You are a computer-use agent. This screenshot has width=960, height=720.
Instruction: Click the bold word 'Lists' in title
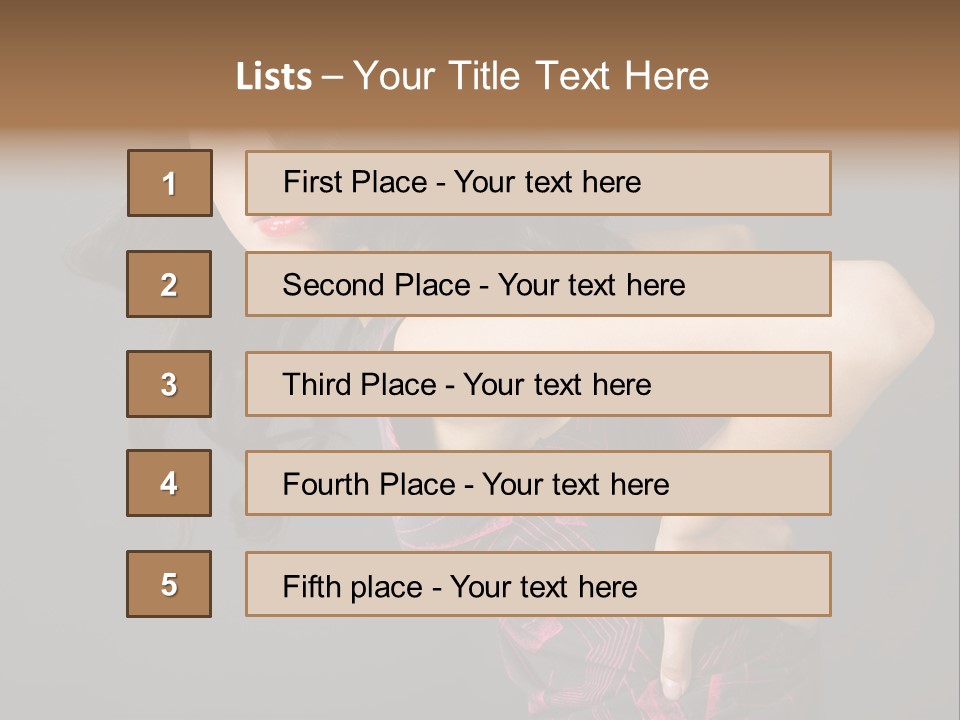click(x=274, y=77)
